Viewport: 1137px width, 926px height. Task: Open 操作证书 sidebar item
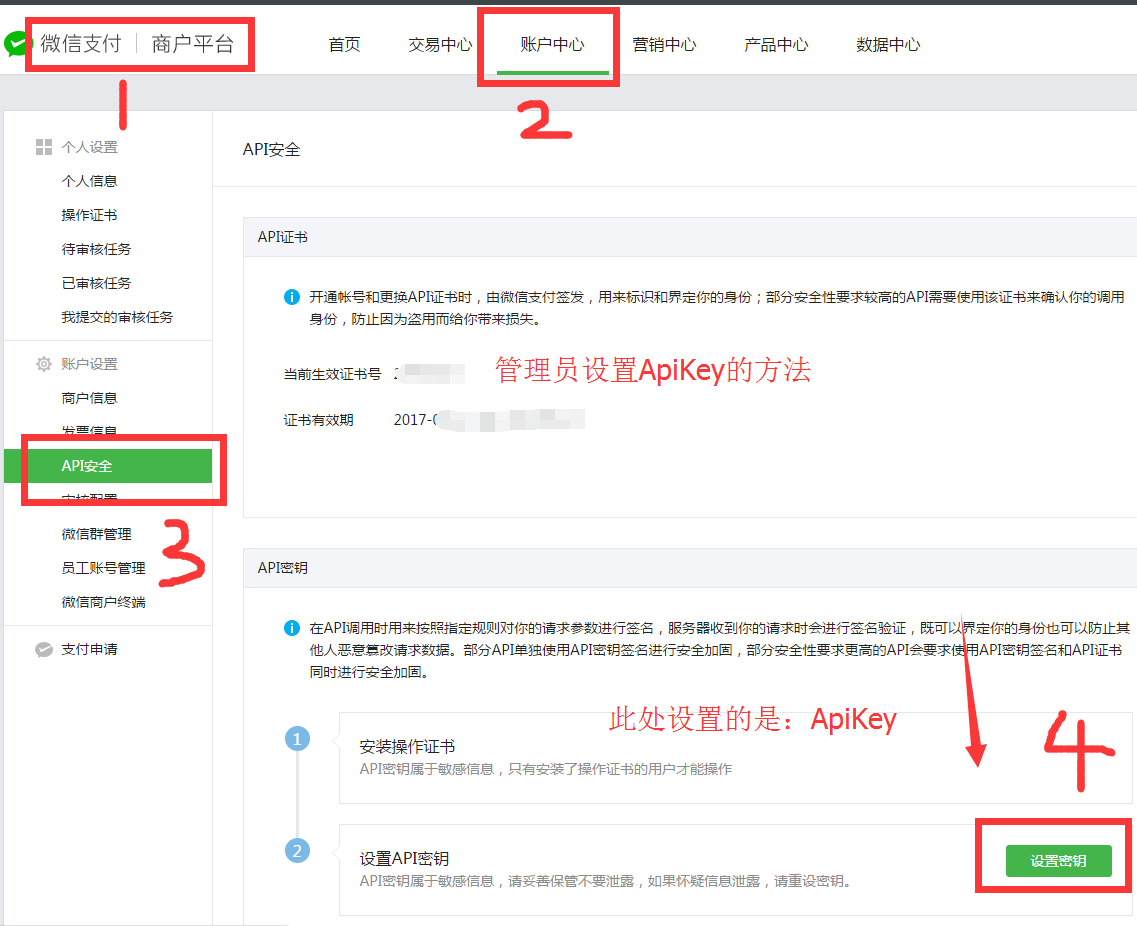[x=89, y=215]
